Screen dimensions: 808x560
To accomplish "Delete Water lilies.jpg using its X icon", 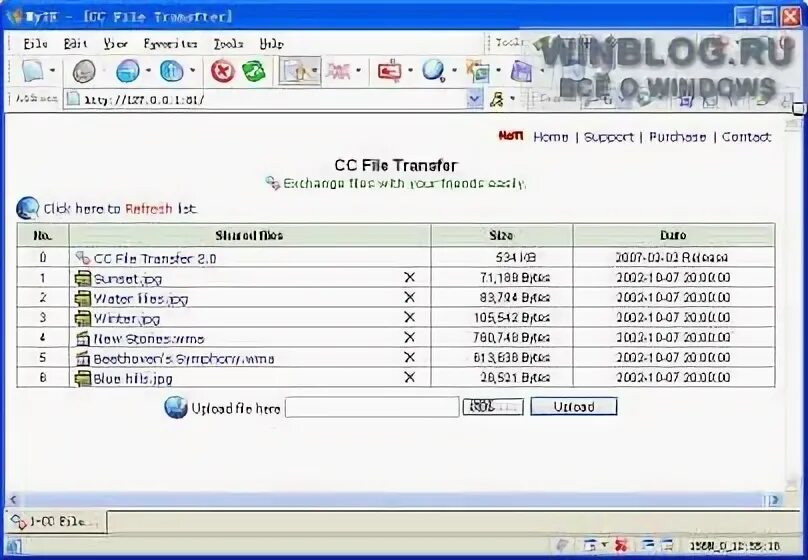I will [410, 297].
